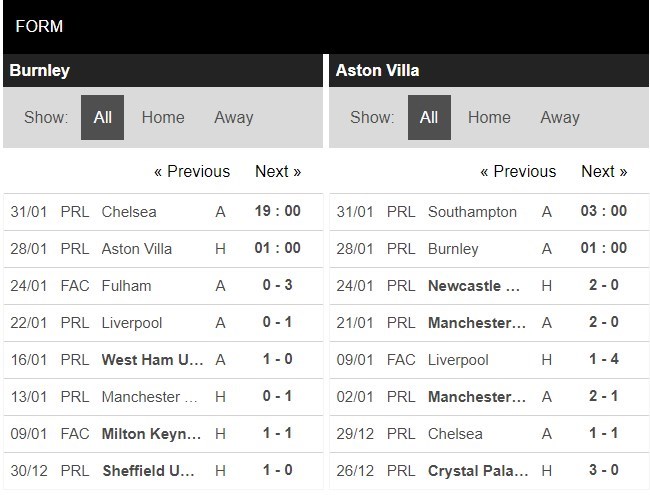Go to Previous page of Aston Villa results
The image size is (650, 495).
518,171
